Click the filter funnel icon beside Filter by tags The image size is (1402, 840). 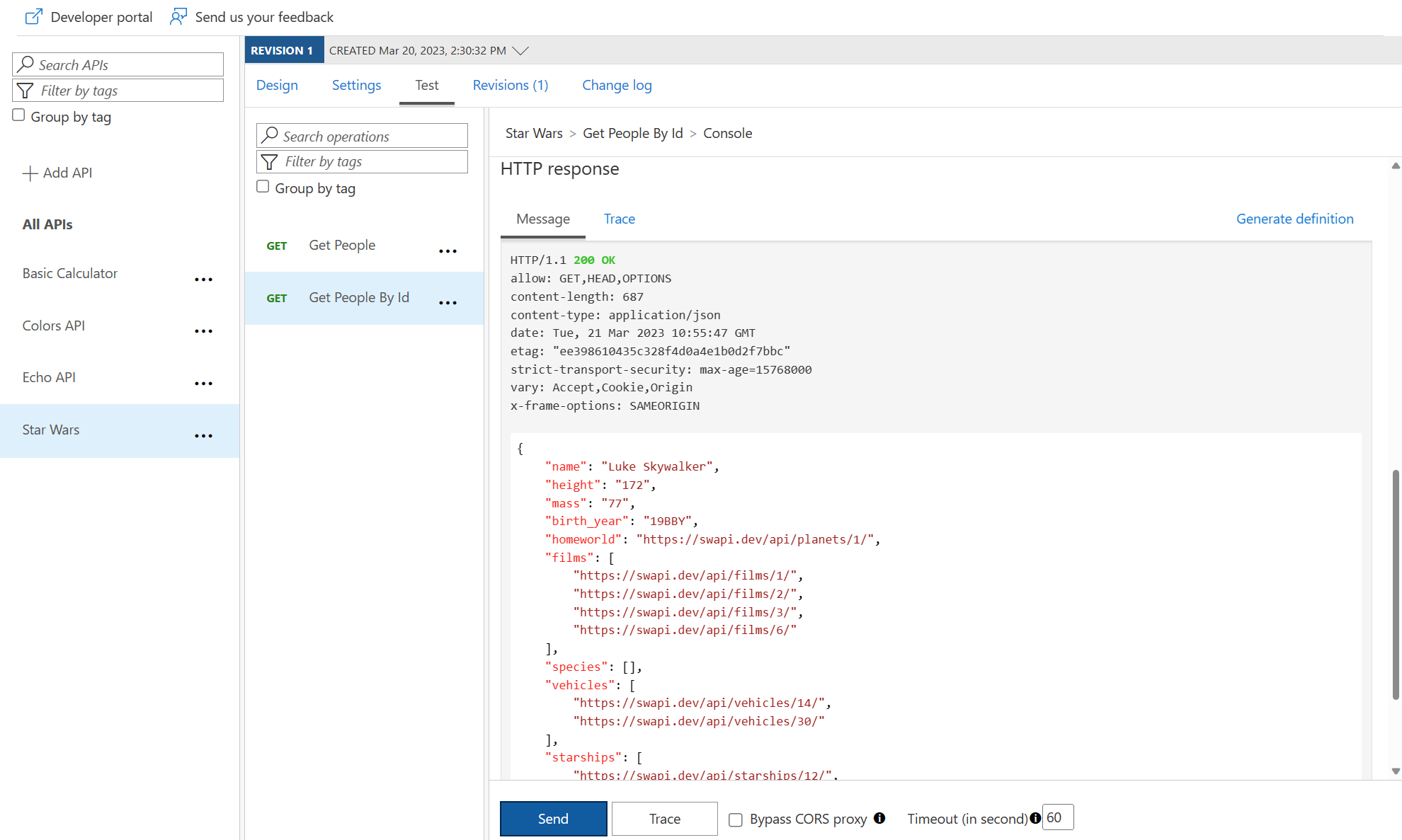click(x=25, y=90)
